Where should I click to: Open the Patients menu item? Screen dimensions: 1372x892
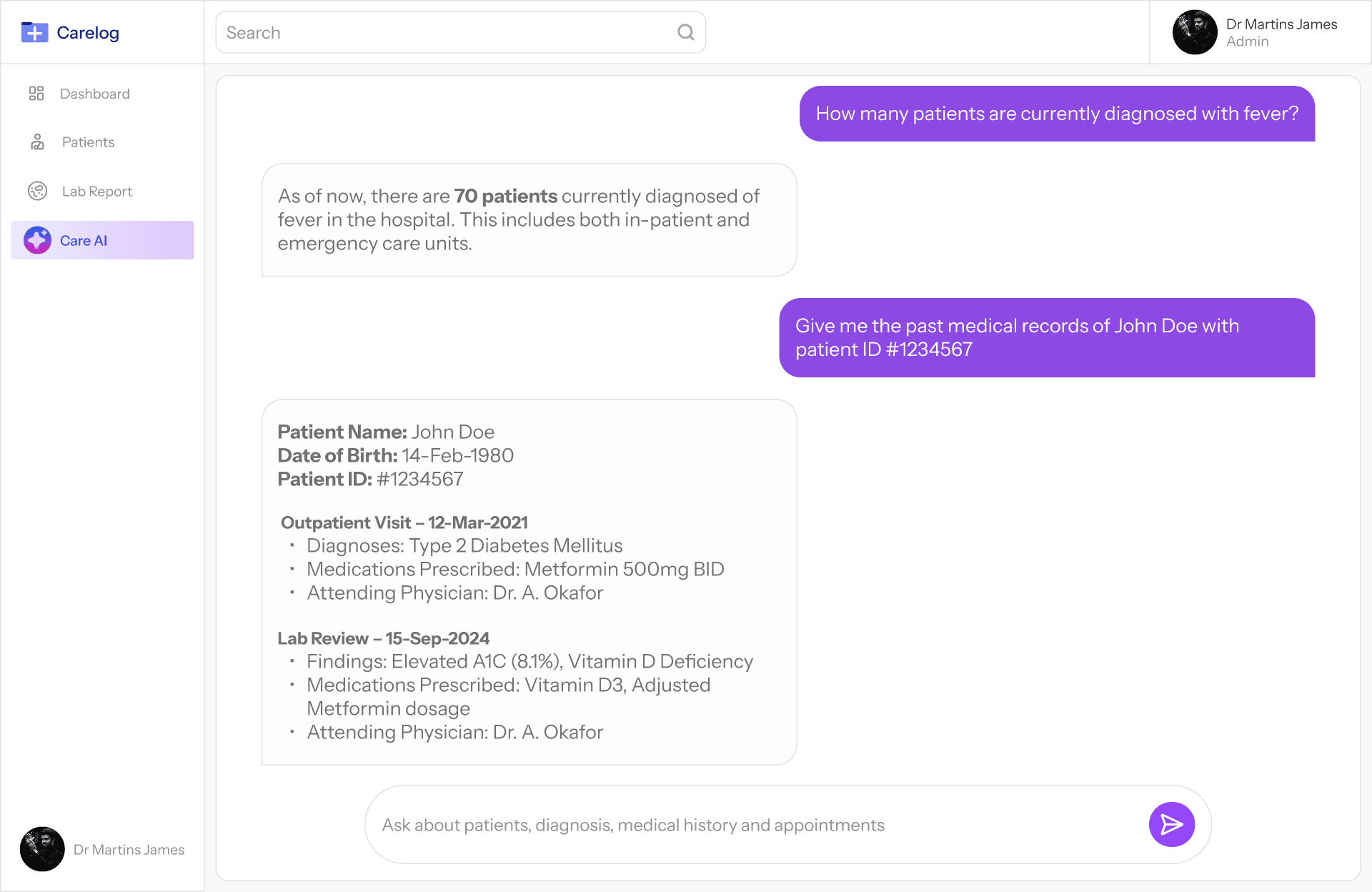click(88, 142)
